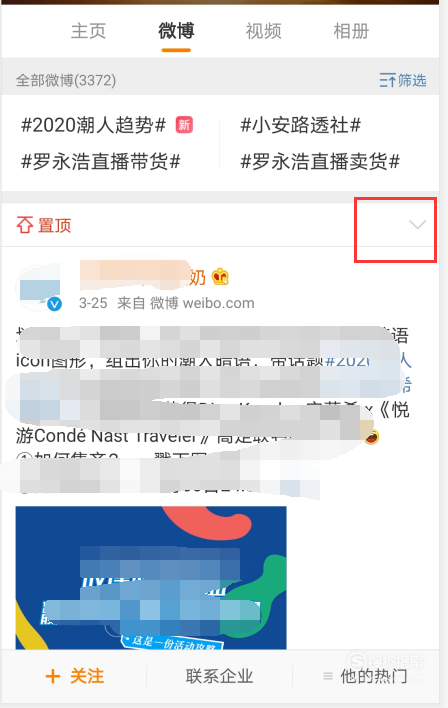Image resolution: width=448 pixels, height=708 pixels.
Task: Switch to the 视频 tab
Action: click(x=263, y=31)
